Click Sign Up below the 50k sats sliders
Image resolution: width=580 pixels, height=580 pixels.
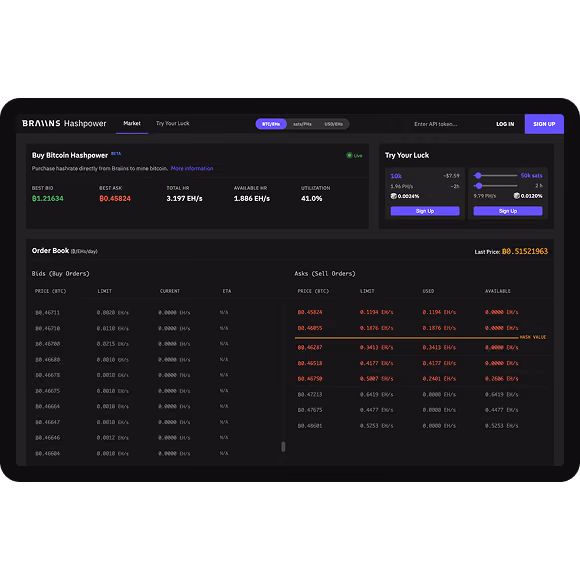pyautogui.click(x=508, y=211)
